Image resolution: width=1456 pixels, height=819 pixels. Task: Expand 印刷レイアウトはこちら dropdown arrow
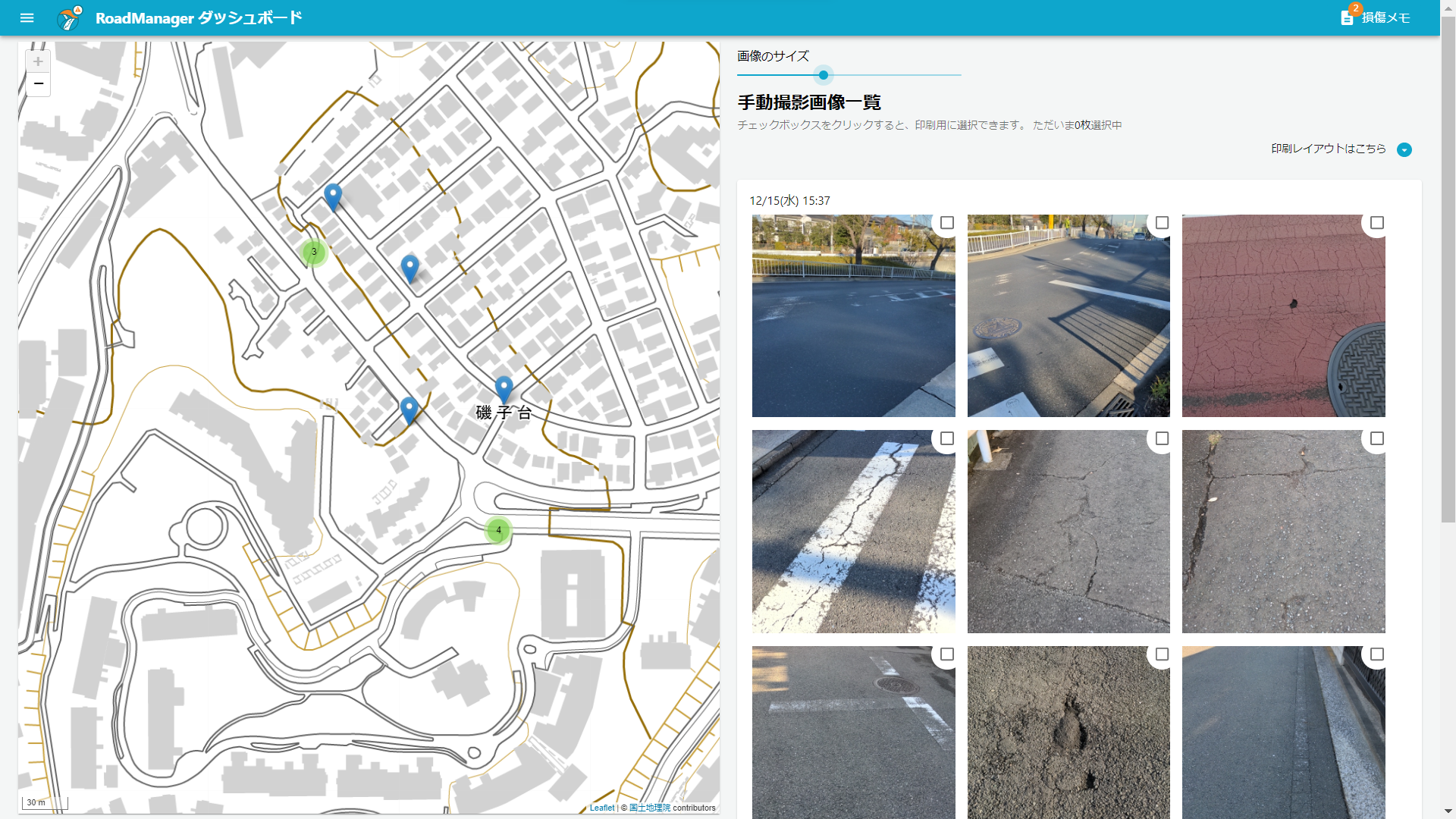tap(1404, 149)
